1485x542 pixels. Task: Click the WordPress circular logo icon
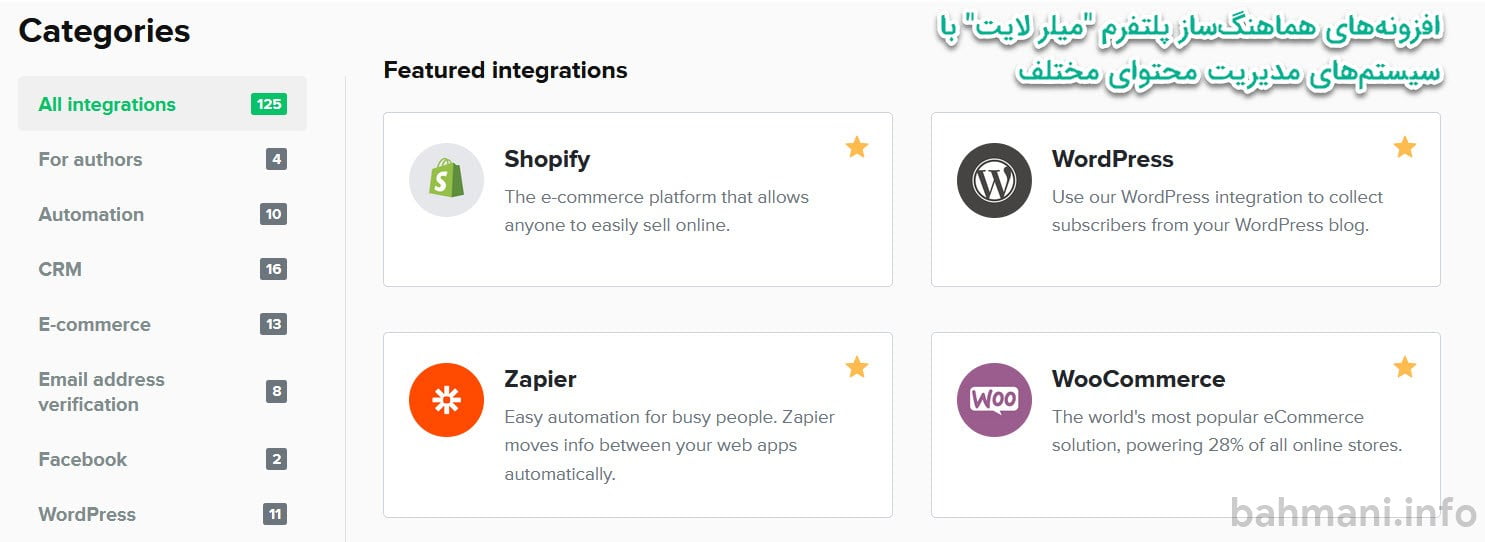(993, 180)
